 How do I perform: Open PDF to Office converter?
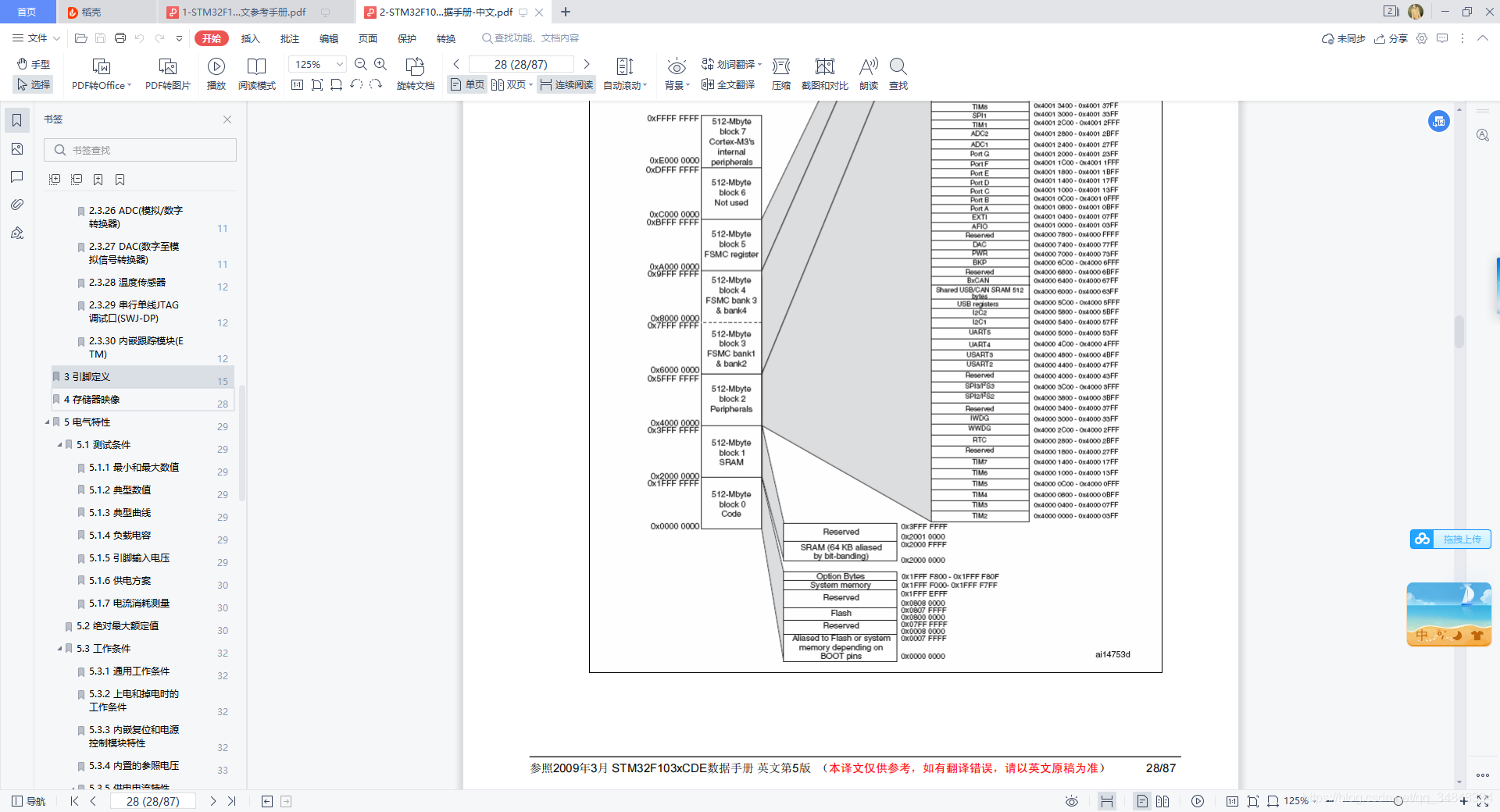pyautogui.click(x=102, y=75)
